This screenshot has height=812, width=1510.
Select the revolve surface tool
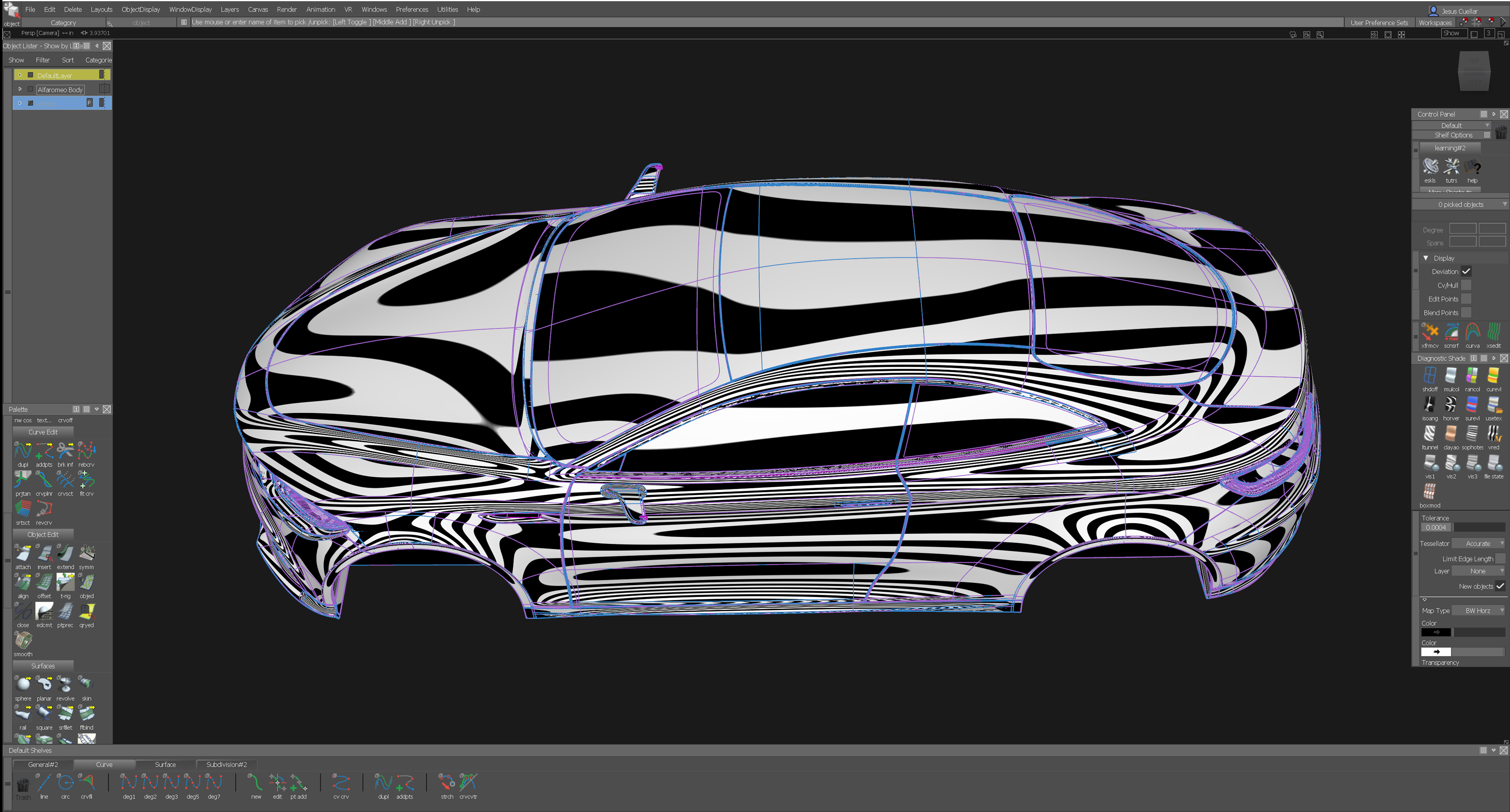[65, 684]
